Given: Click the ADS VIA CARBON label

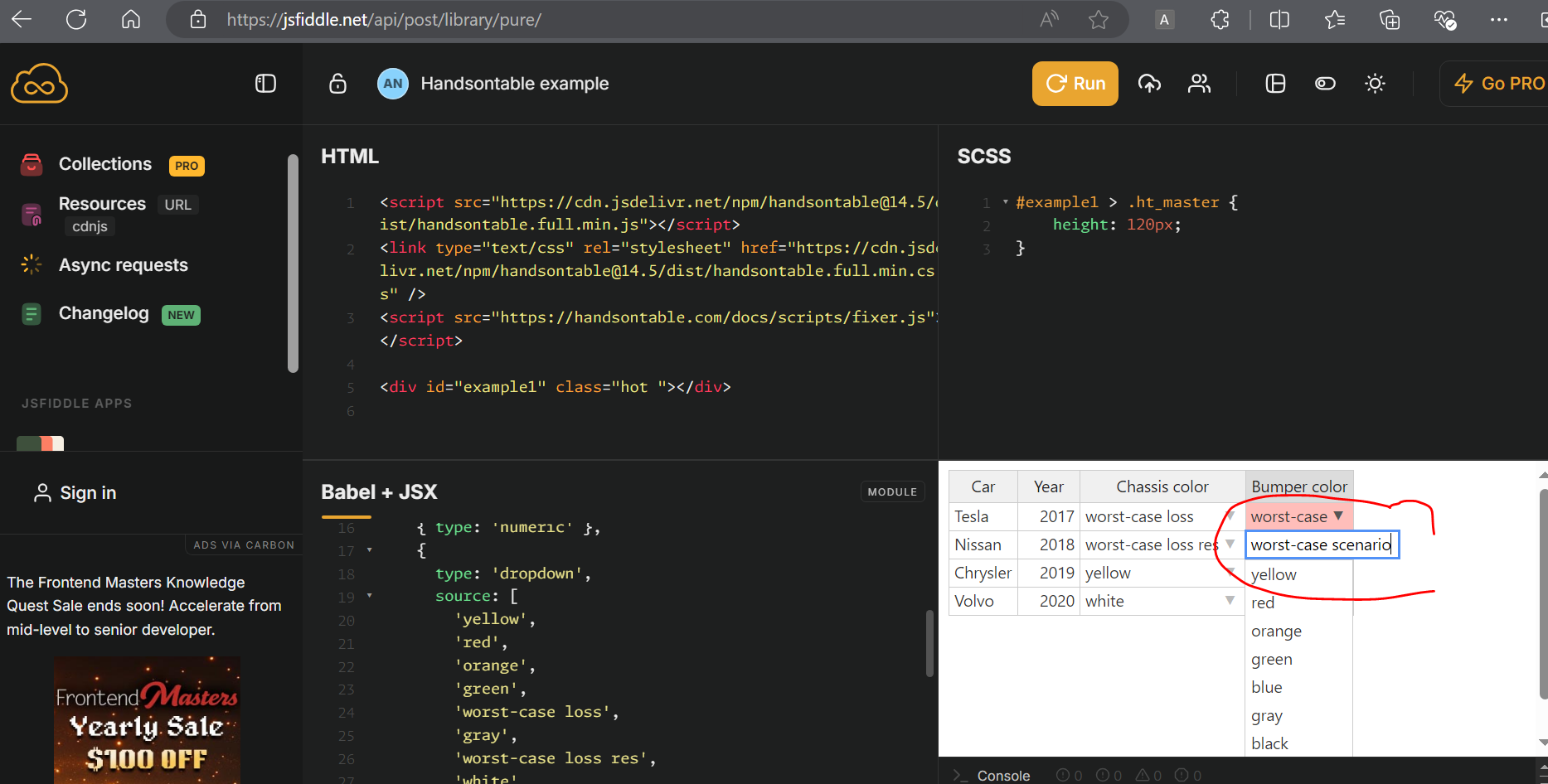Looking at the screenshot, I should (244, 545).
